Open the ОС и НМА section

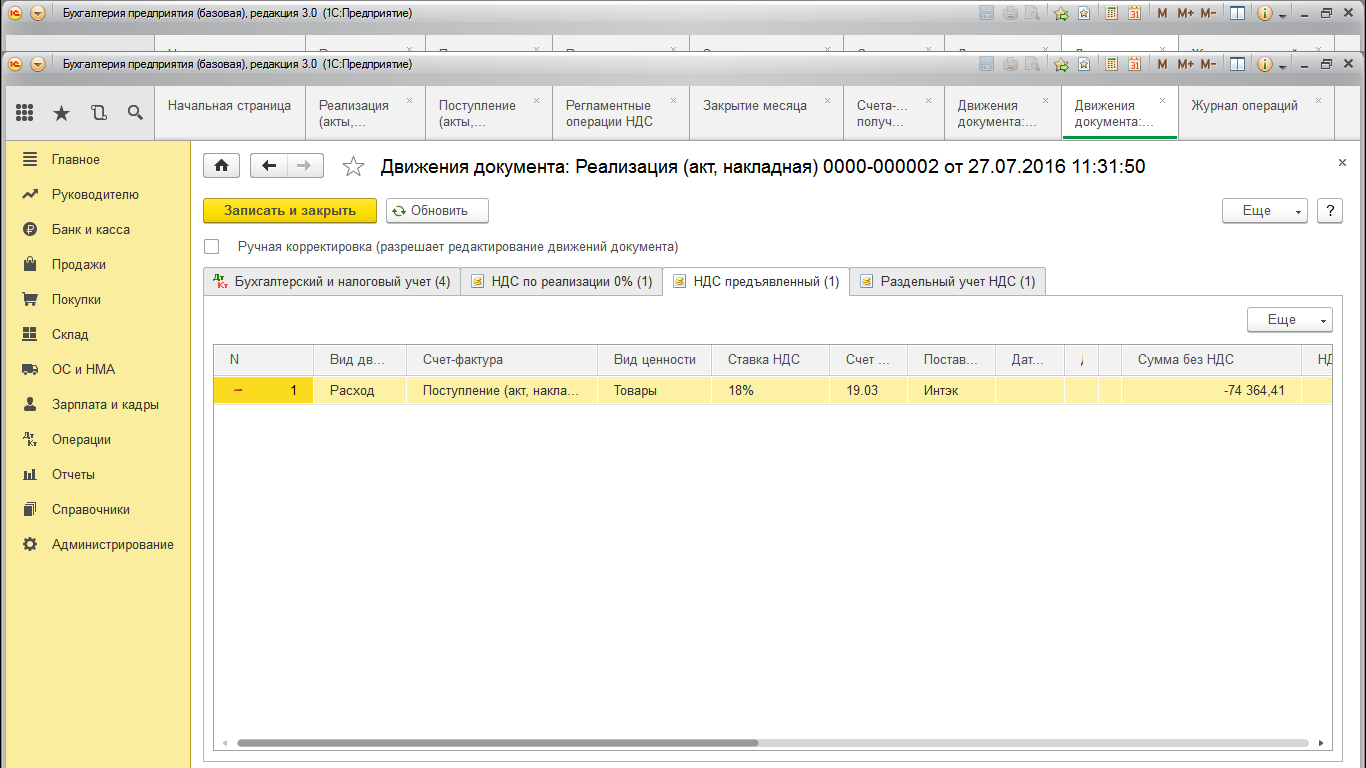pos(83,369)
